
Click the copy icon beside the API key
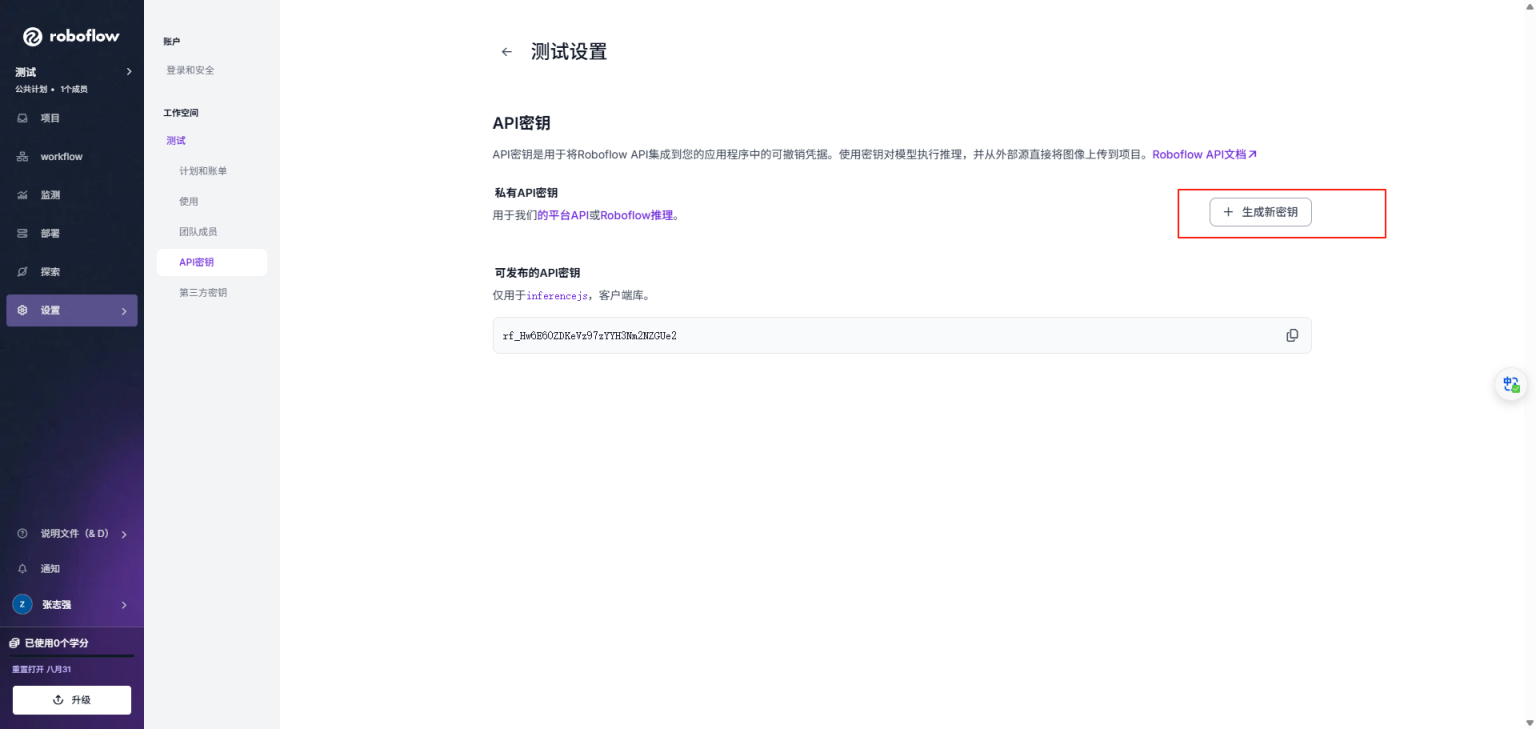pyautogui.click(x=1292, y=335)
